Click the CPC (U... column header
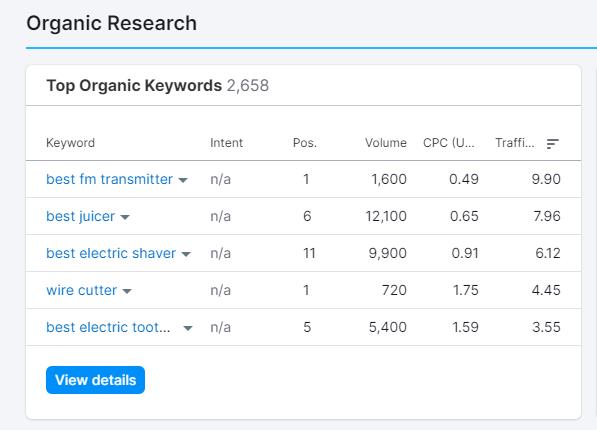 pos(449,143)
